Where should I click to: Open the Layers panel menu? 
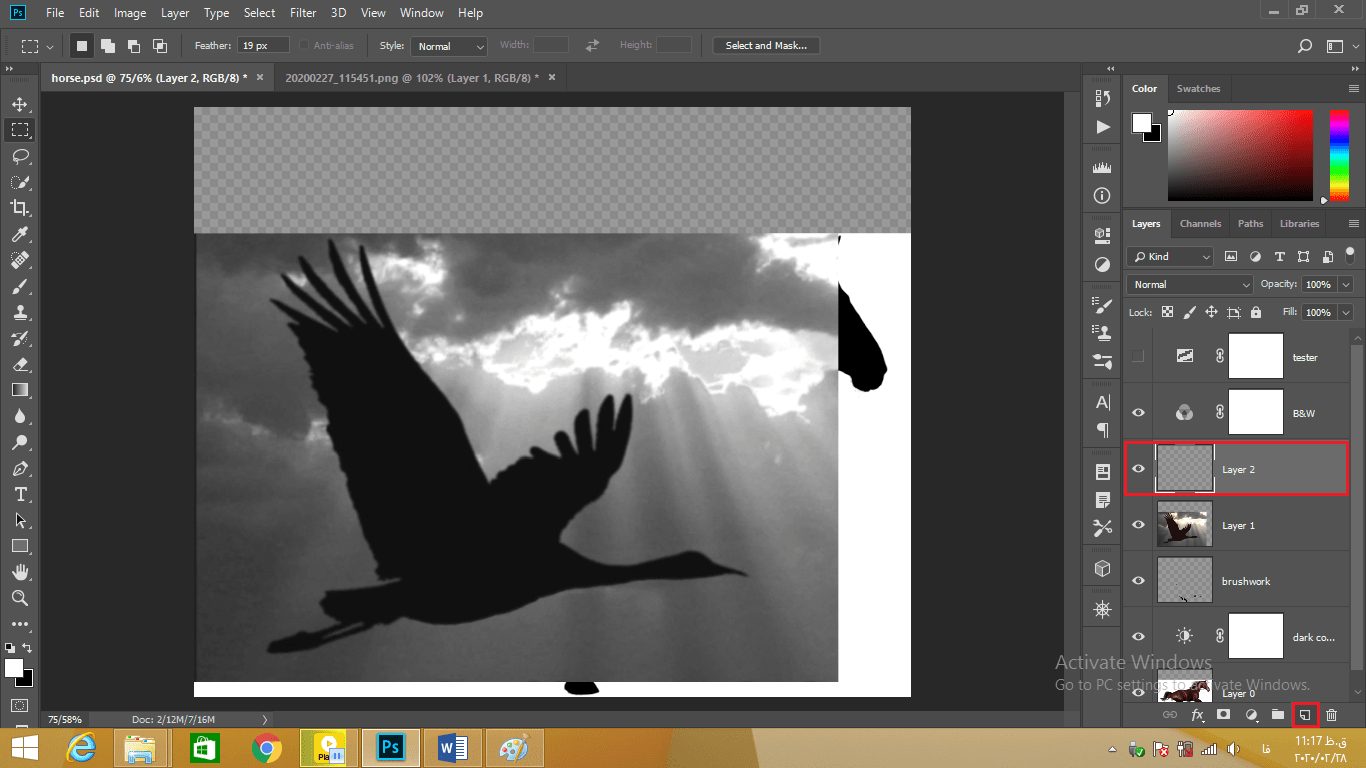click(1354, 224)
